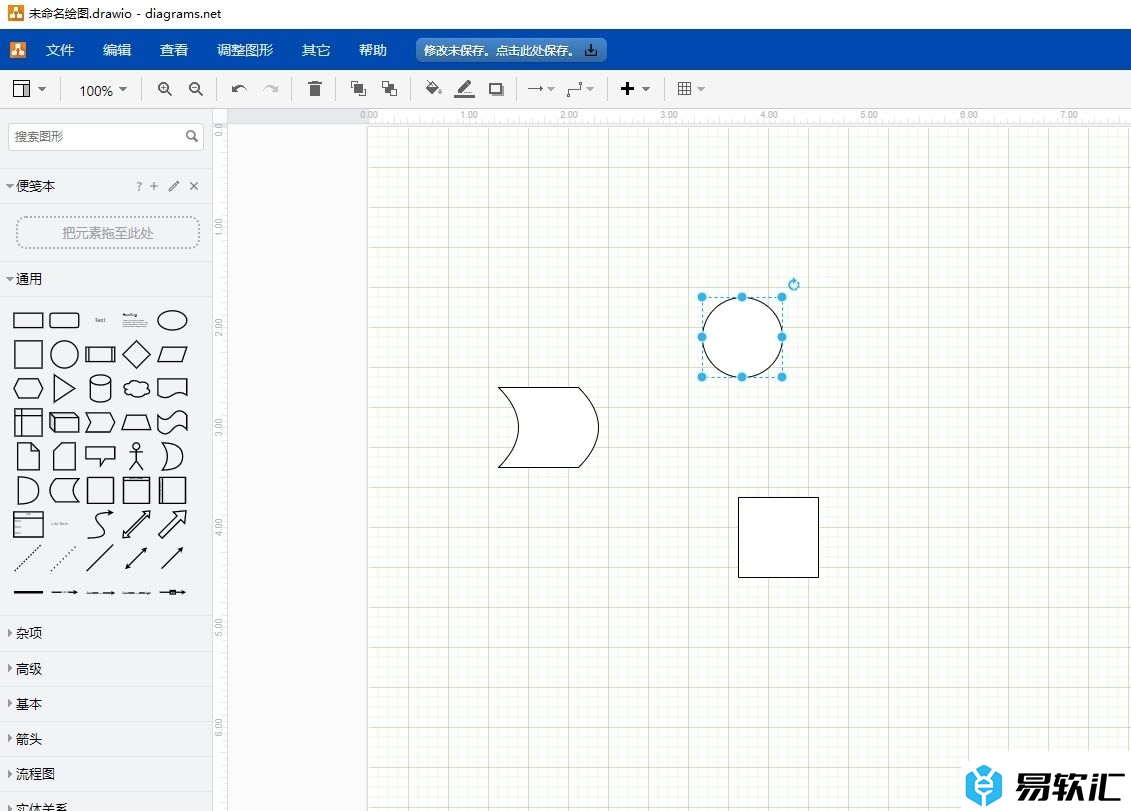The width and height of the screenshot is (1131, 811).
Task: Select cube shape in palette
Action: tap(64, 422)
